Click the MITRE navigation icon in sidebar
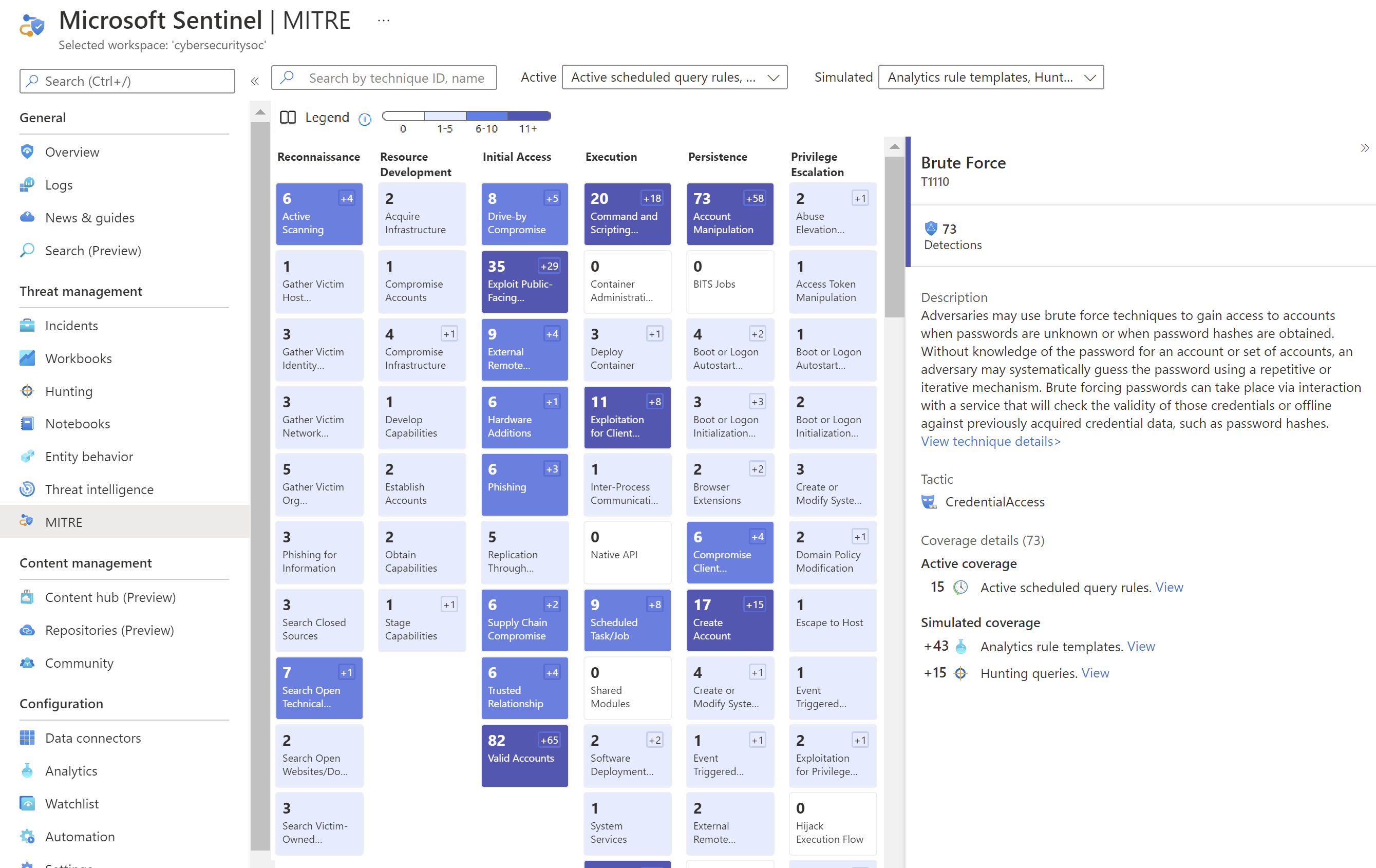Viewport: 1376px width, 868px height. coord(27,521)
